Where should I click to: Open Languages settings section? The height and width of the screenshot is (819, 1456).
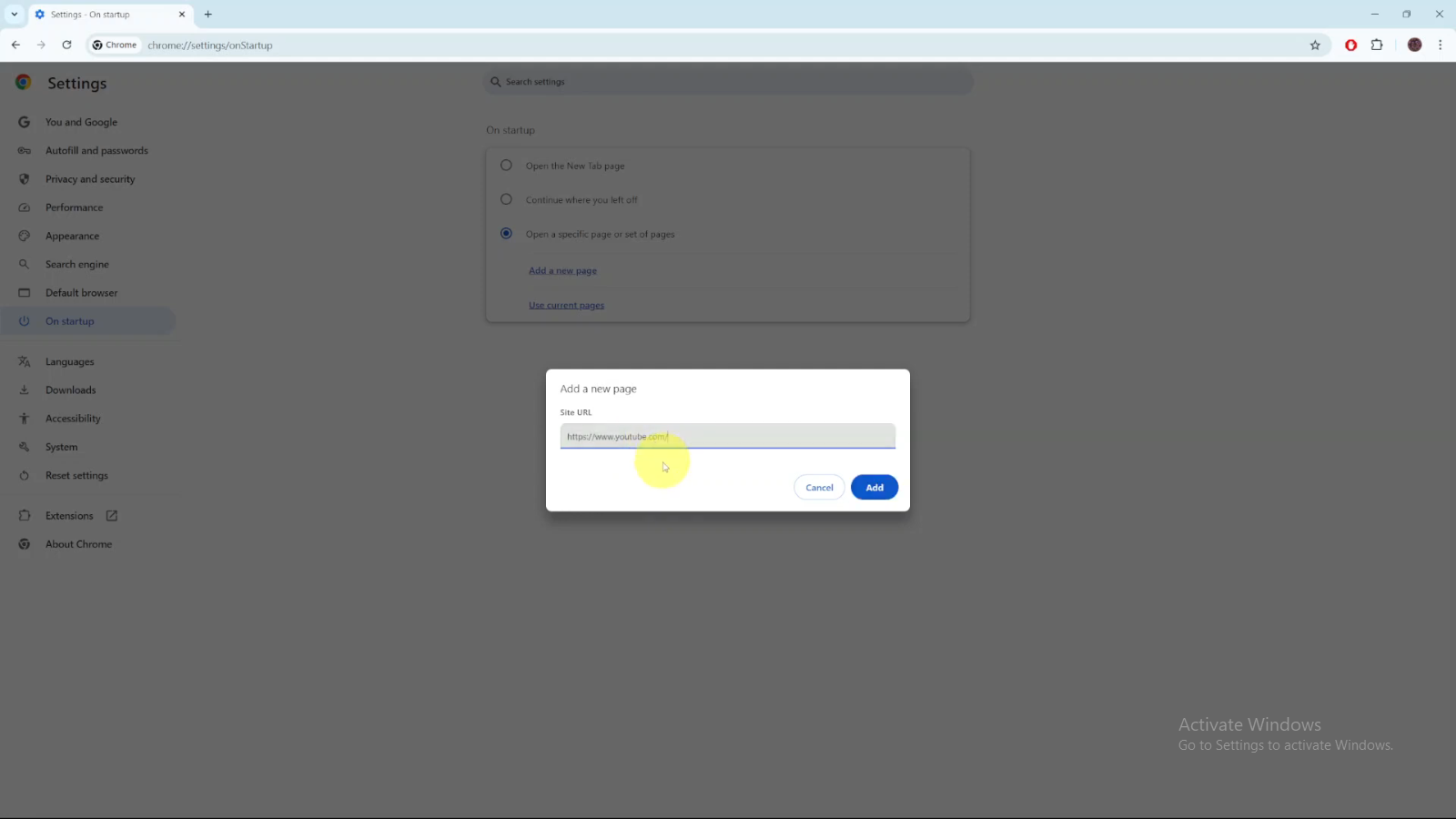coord(69,361)
